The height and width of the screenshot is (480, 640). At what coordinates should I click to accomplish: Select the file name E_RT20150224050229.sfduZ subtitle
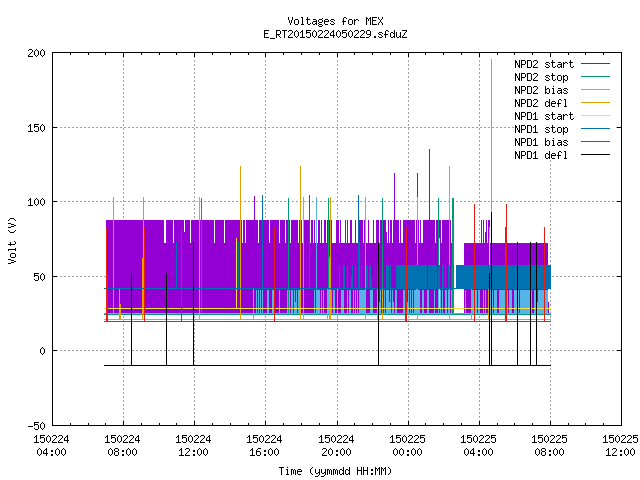click(335, 34)
